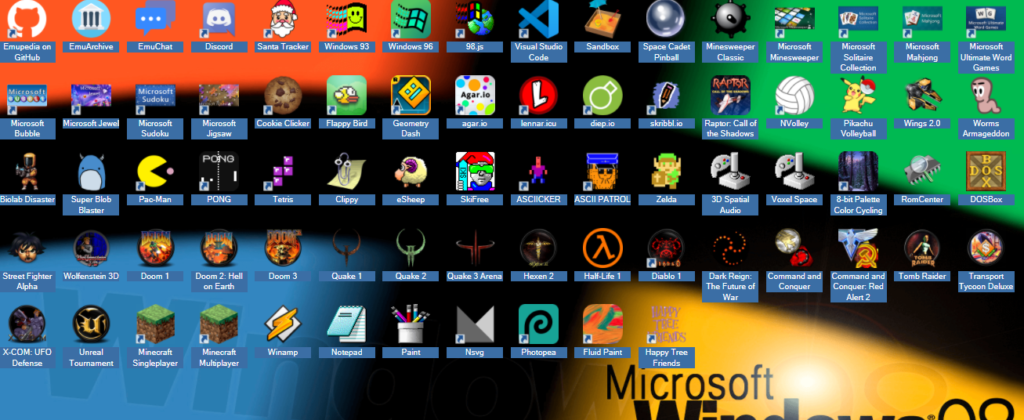Select the Paint desktop icon

(x=410, y=324)
